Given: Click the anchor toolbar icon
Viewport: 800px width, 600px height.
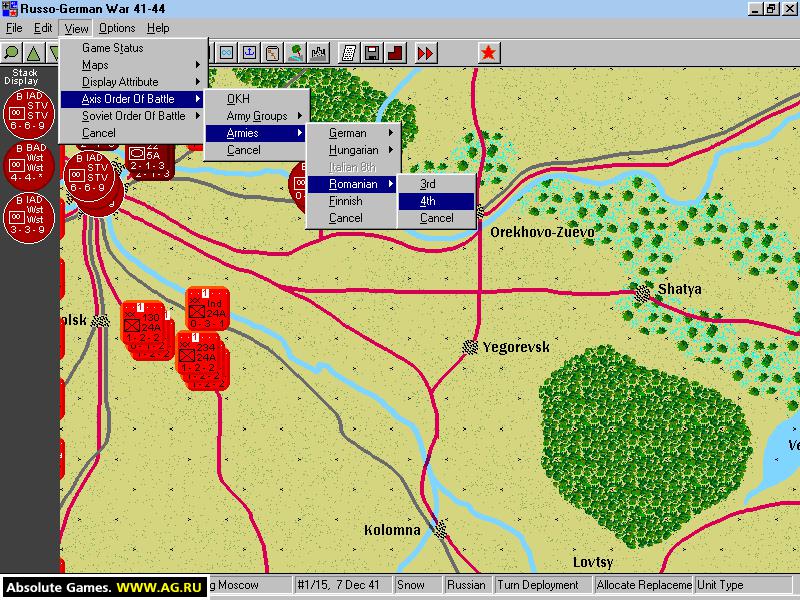Looking at the screenshot, I should 250,52.
